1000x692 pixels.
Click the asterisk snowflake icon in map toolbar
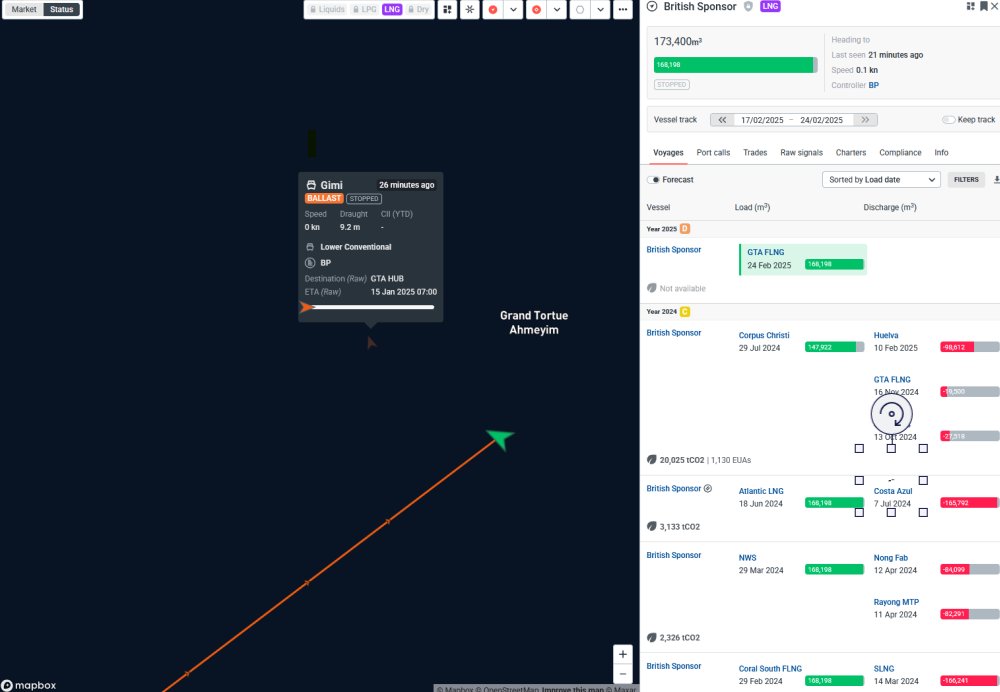[x=469, y=10]
